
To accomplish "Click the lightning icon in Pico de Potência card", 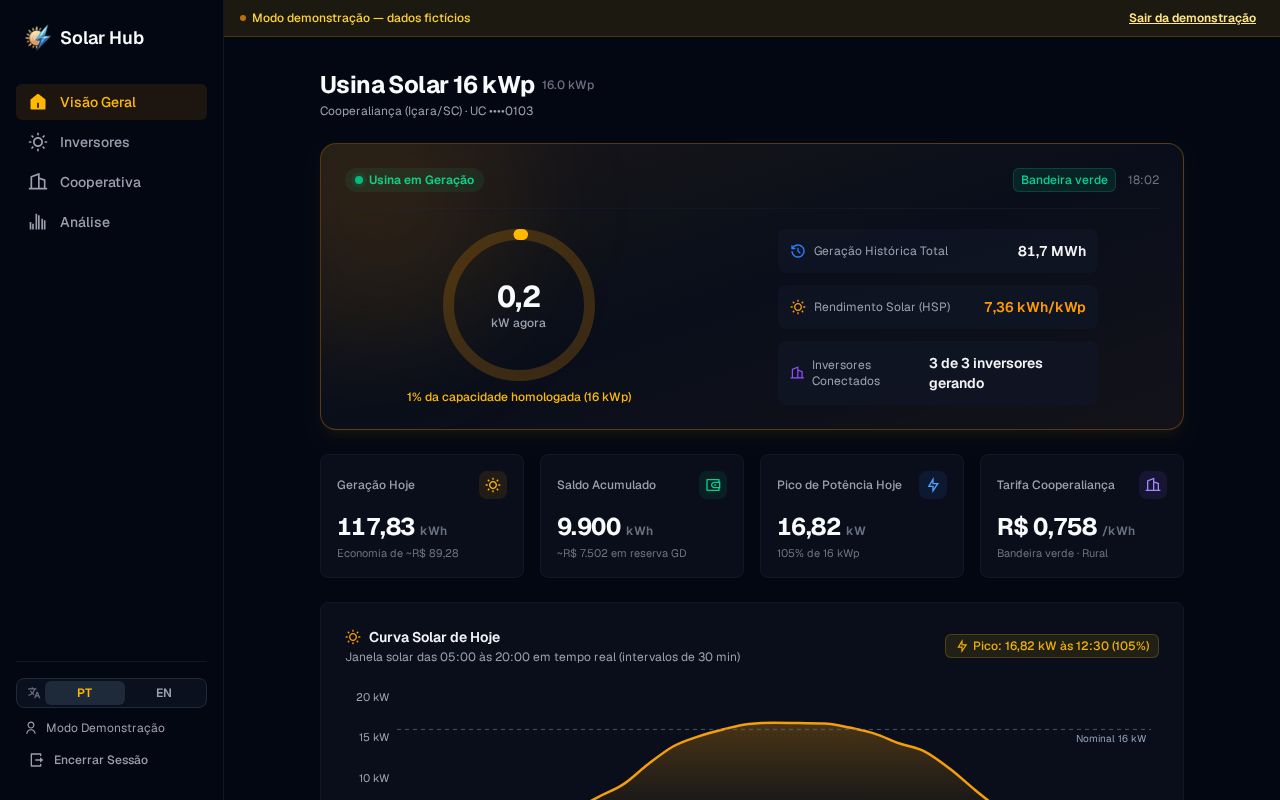I will tap(933, 485).
